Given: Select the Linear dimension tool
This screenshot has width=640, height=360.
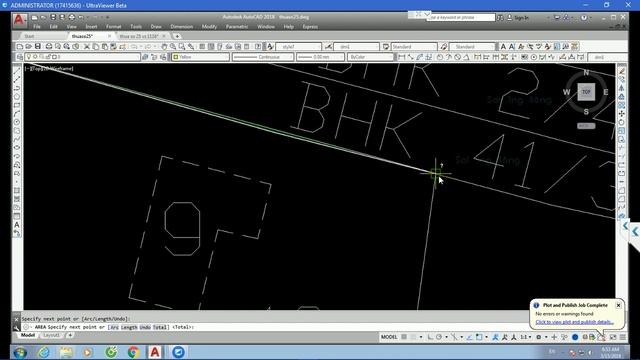Looking at the screenshot, I should click(402, 57).
